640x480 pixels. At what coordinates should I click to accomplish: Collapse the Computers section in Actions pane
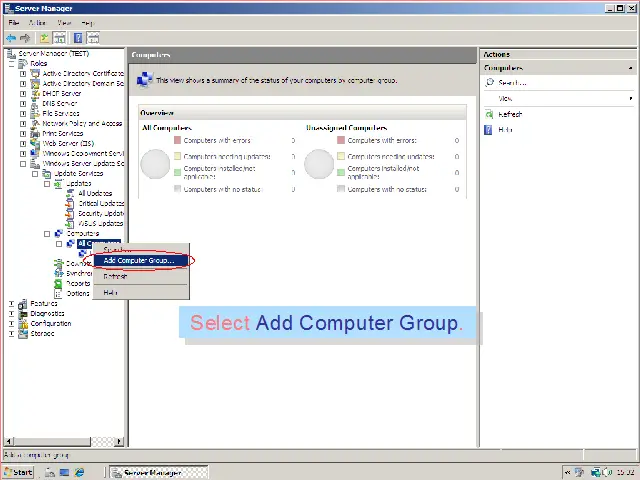tap(631, 68)
